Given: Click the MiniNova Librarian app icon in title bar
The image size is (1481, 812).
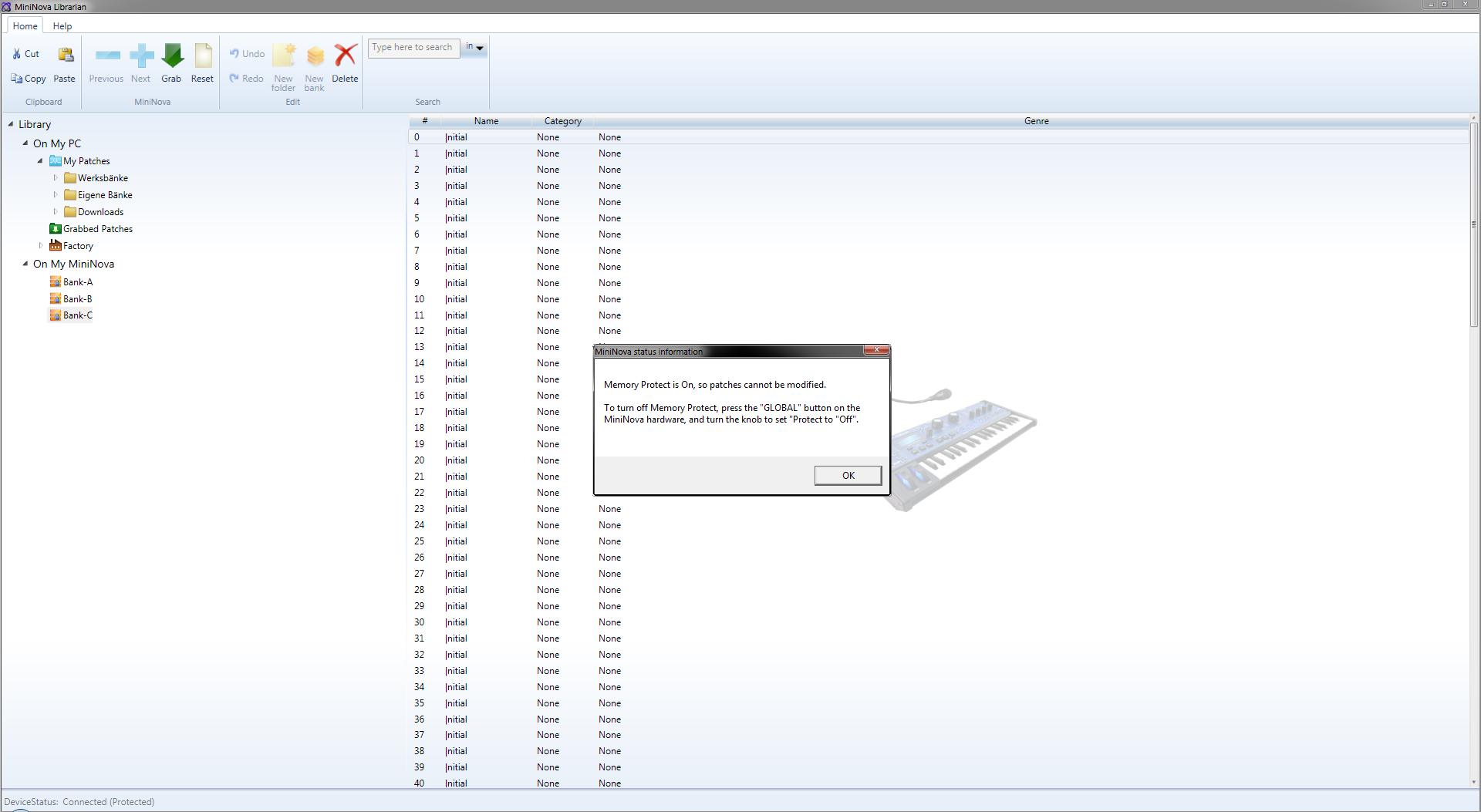Looking at the screenshot, I should [x=6, y=6].
